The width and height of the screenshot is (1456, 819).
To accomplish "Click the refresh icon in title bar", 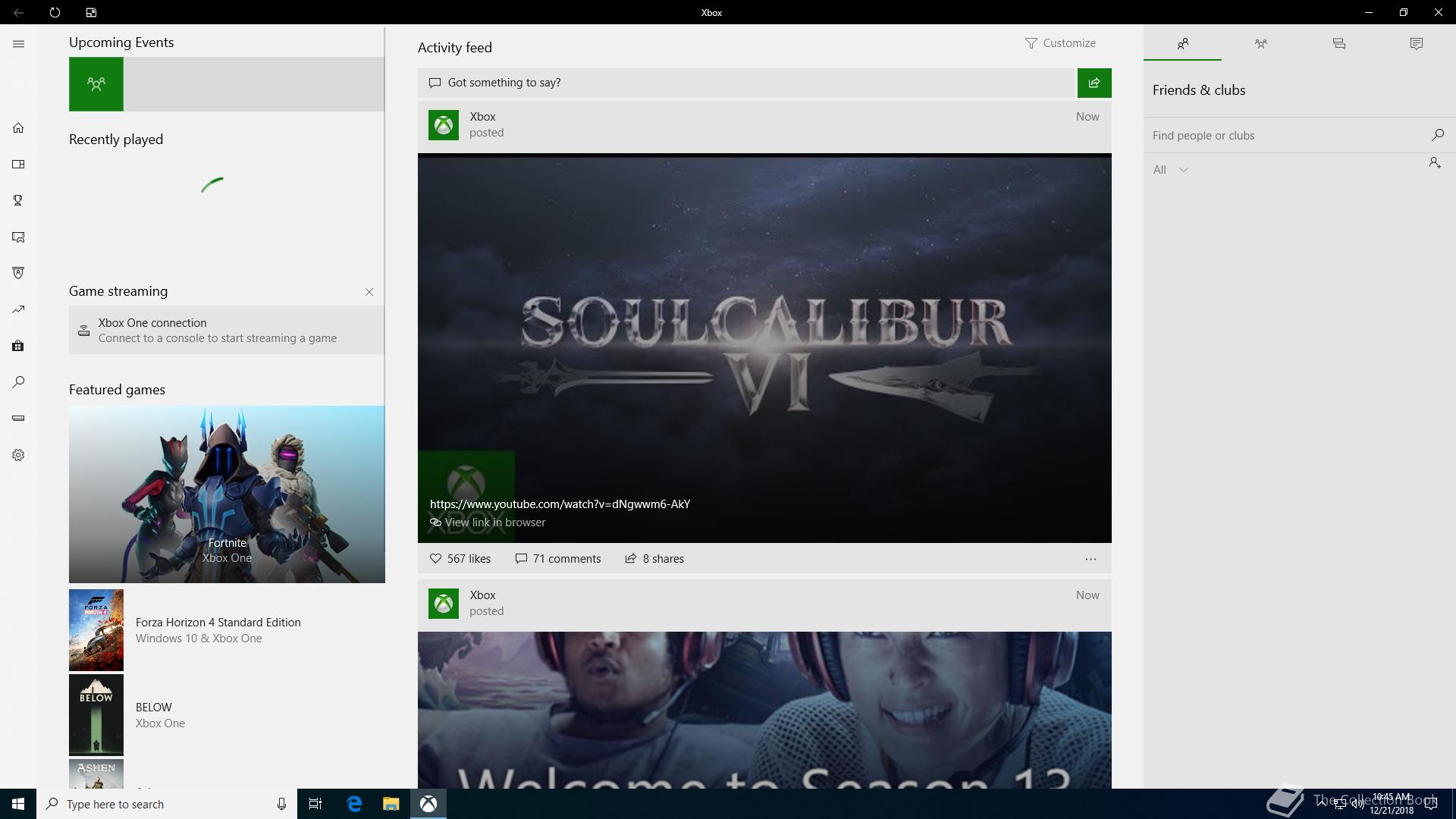I will 55,12.
